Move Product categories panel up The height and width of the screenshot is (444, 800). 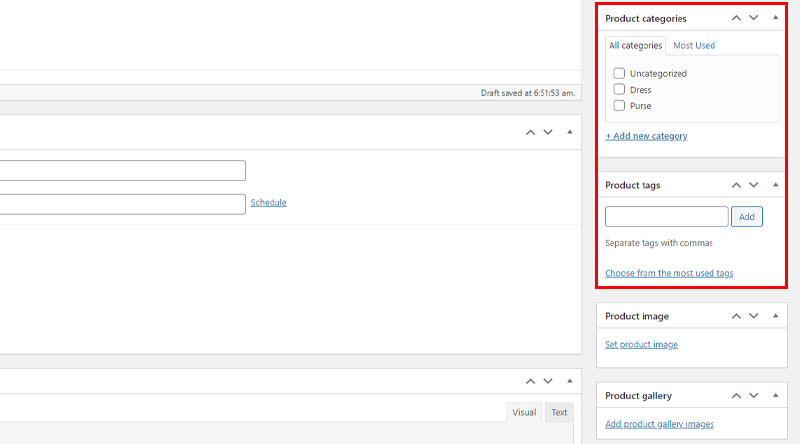736,18
